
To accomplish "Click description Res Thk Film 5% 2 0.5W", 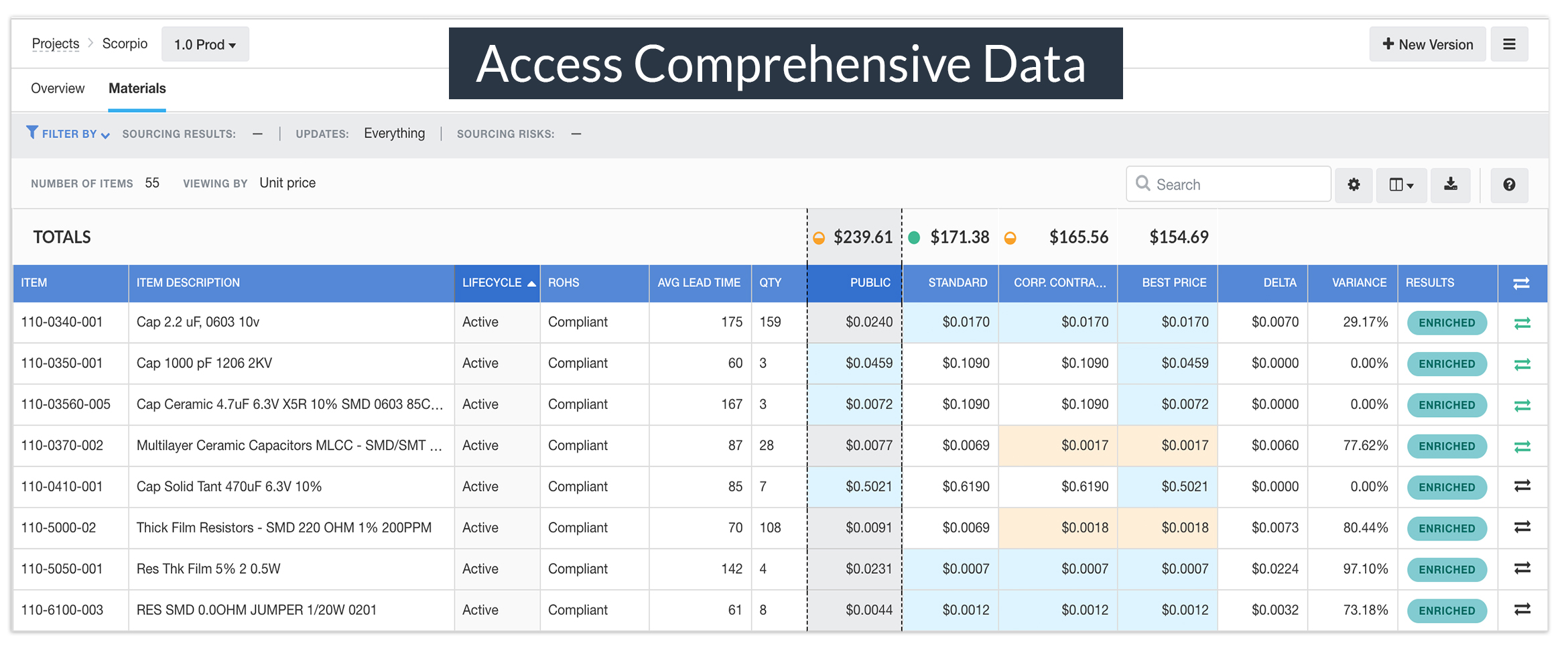I will 208,569.
